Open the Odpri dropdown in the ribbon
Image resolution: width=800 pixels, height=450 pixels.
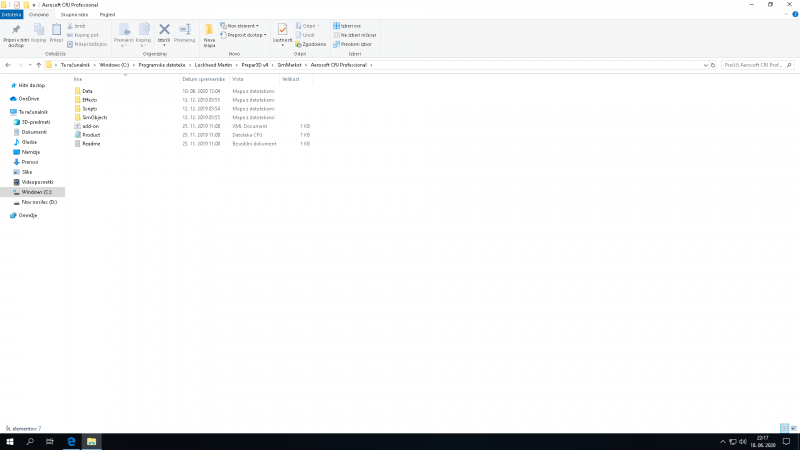tap(307, 26)
